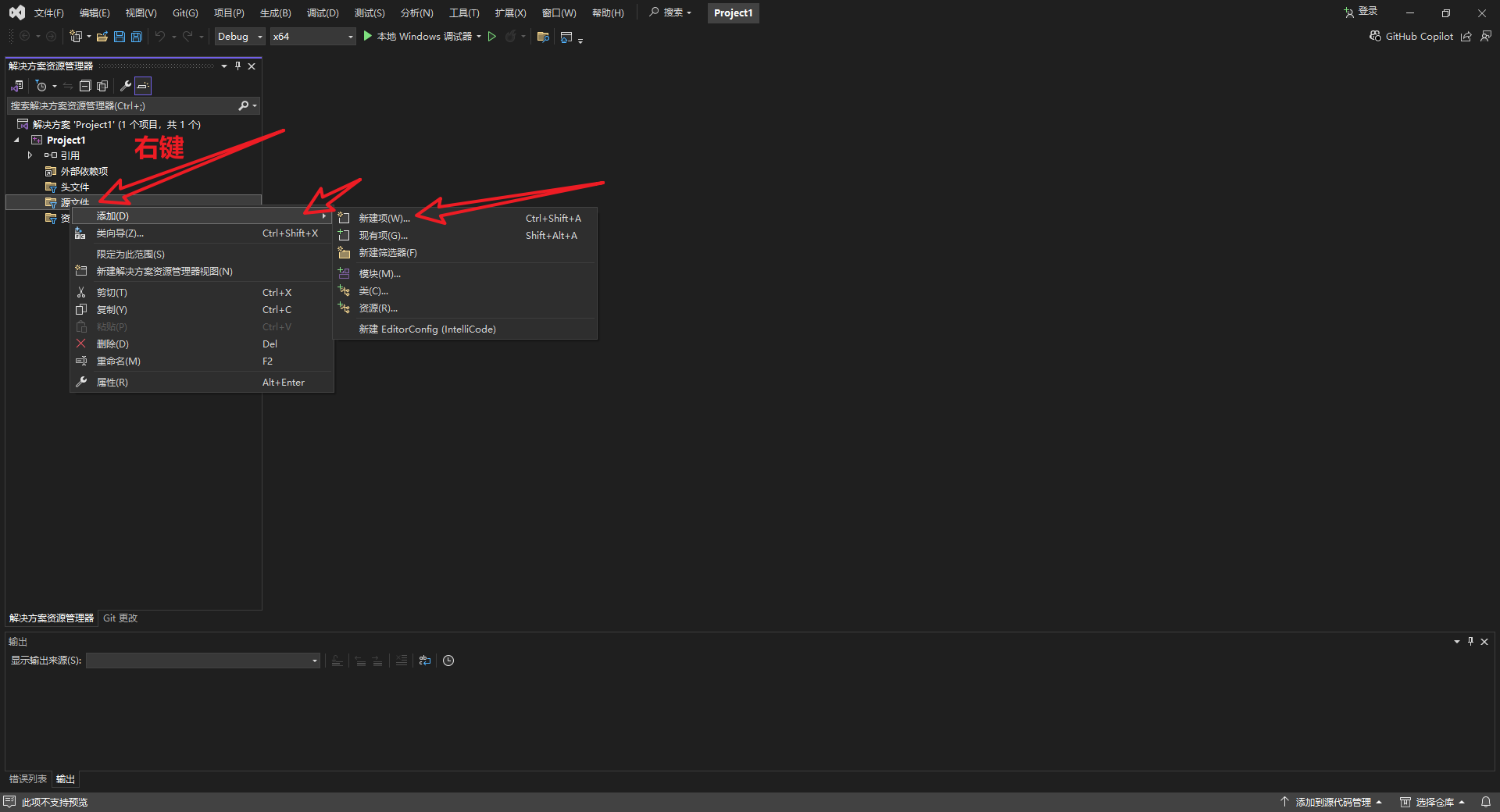This screenshot has width=1500, height=812.
Task: Open the 文件(F) menu
Action: pos(48,12)
